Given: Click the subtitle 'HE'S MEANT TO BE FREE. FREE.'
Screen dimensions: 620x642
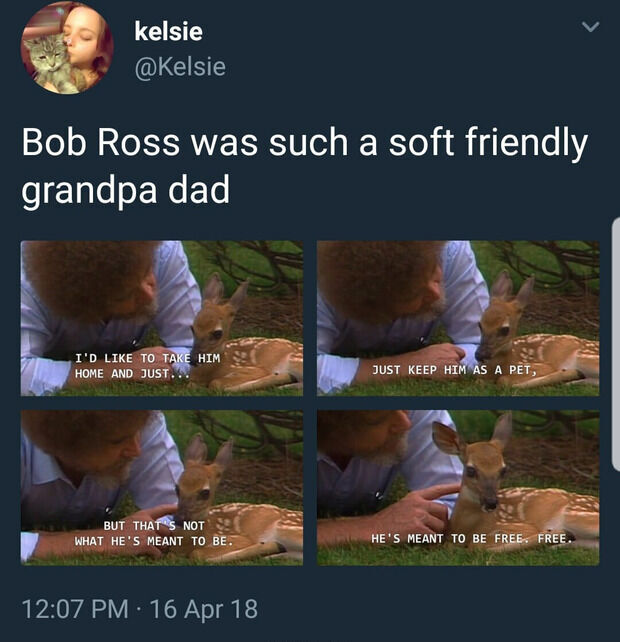Looking at the screenshot, I should tap(471, 538).
